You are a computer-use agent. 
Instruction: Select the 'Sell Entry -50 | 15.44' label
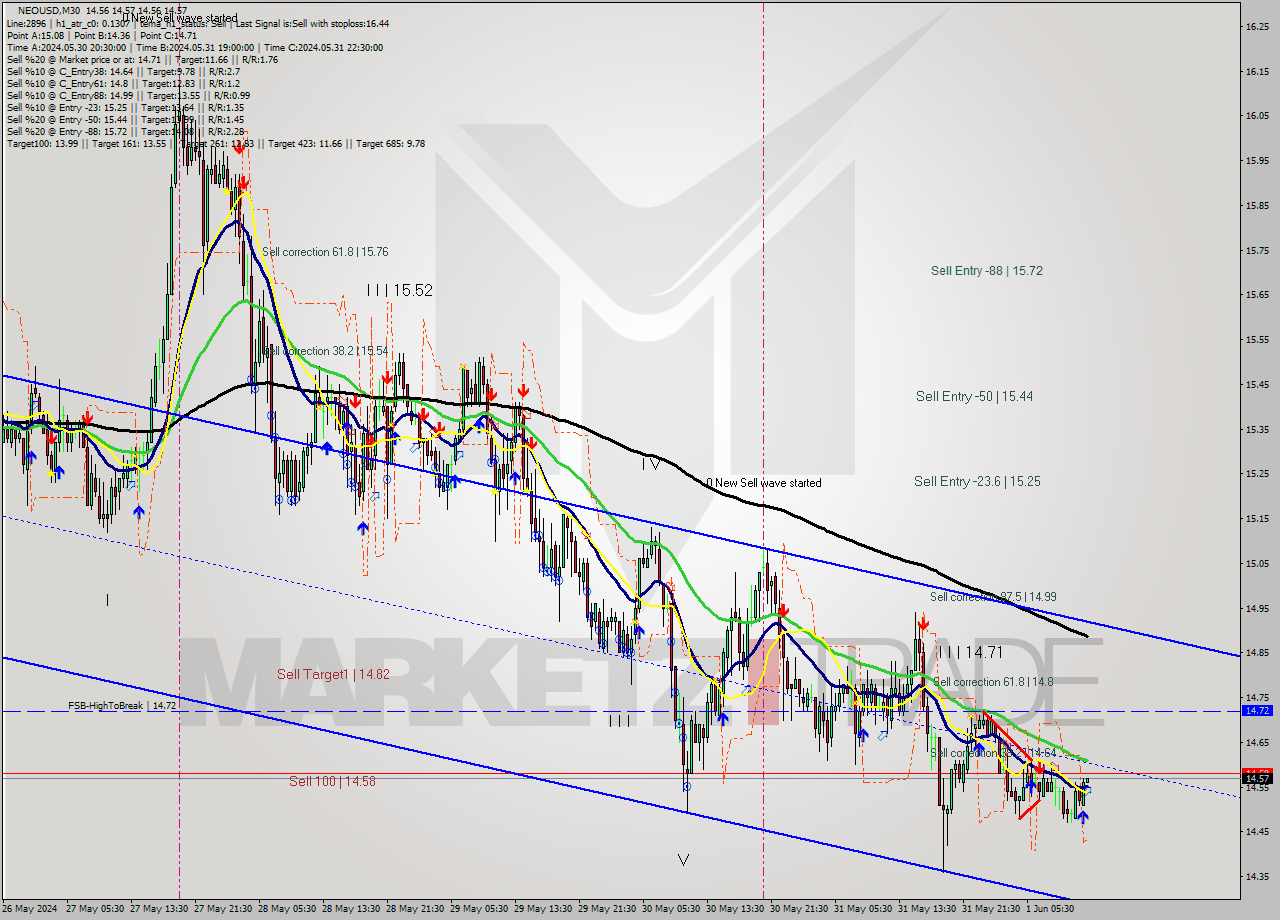(x=974, y=397)
